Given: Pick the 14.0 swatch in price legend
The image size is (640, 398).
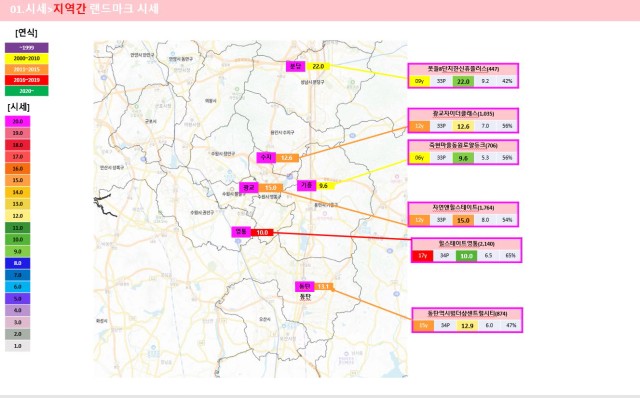Looking at the screenshot, I should click(x=18, y=192).
